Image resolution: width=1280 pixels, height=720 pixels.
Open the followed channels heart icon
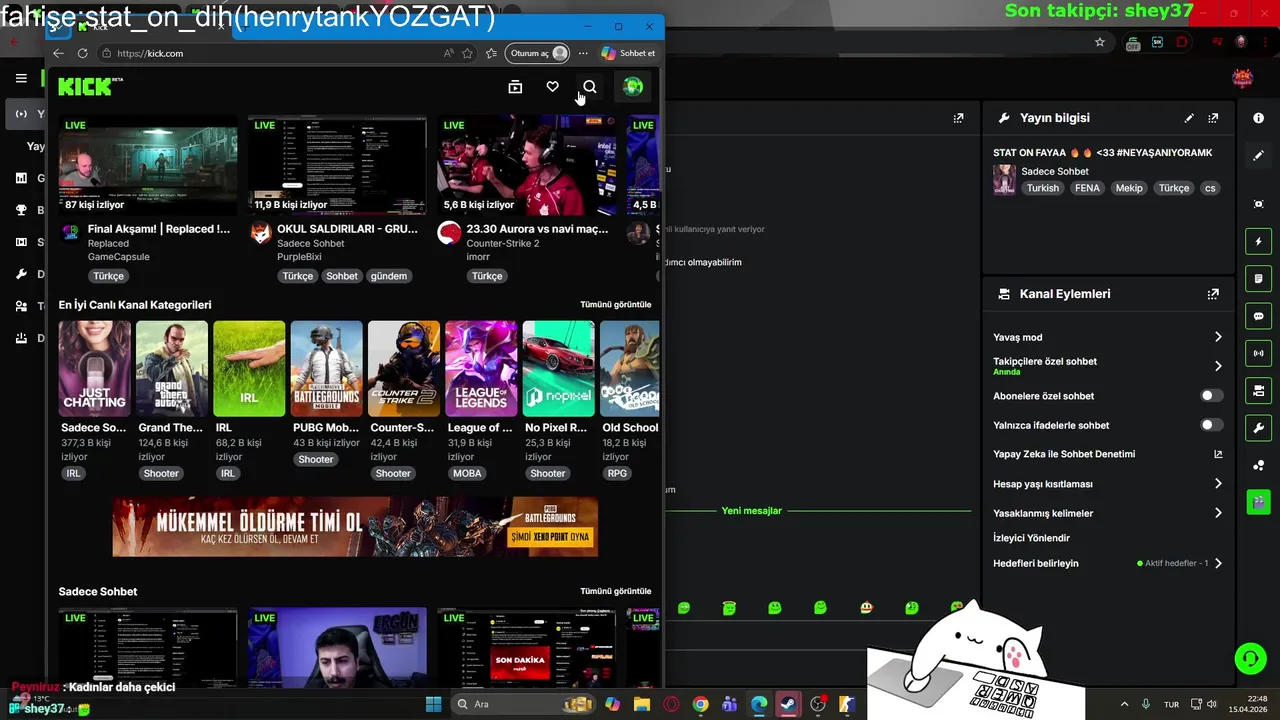pos(552,87)
